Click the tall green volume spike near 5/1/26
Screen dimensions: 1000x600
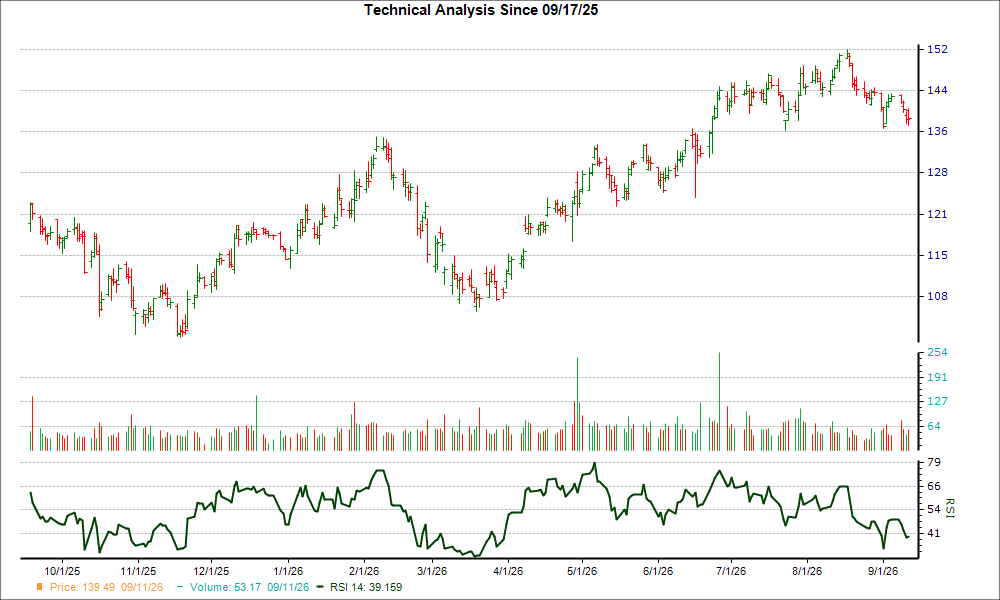[577, 404]
